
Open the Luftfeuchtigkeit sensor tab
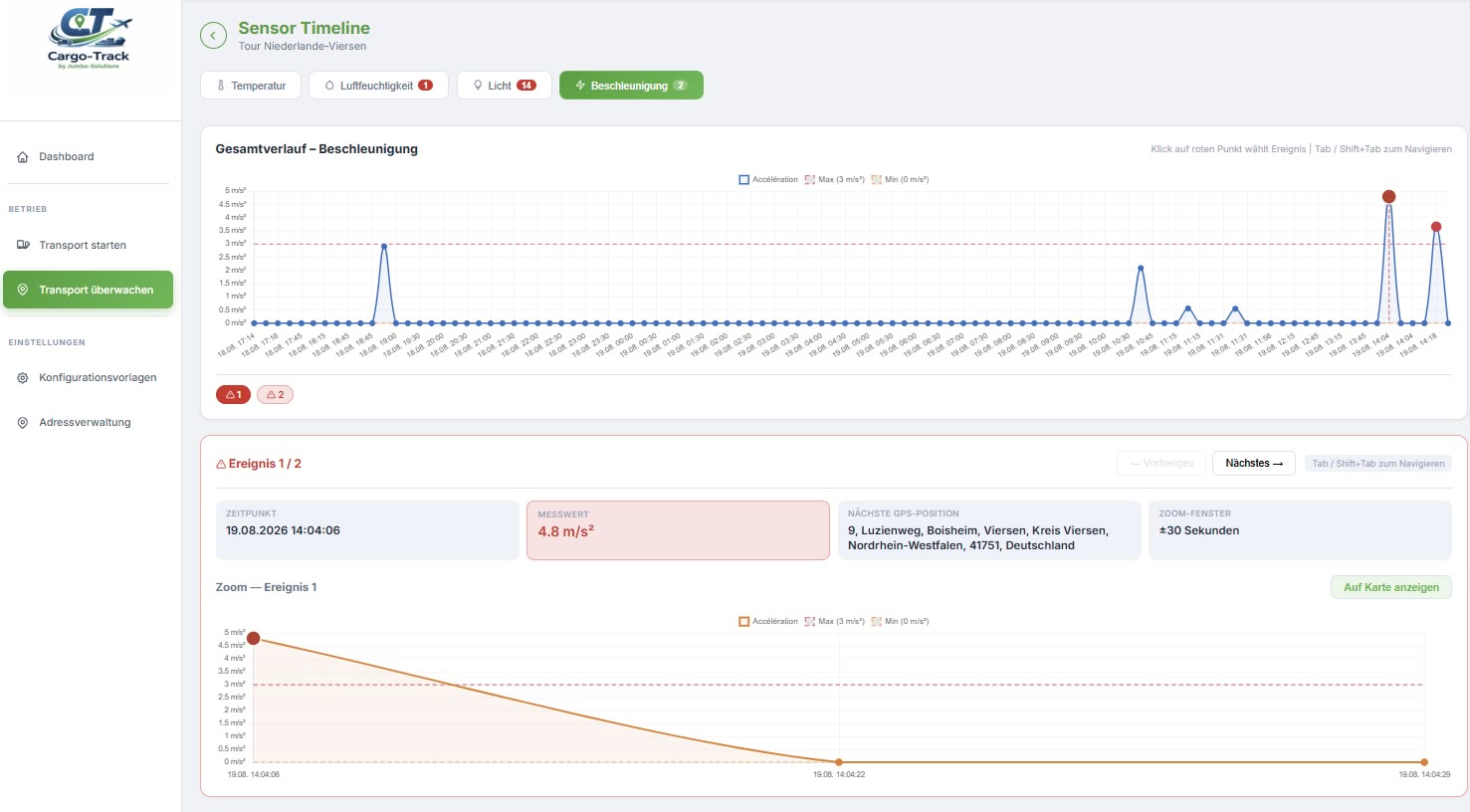pos(378,86)
